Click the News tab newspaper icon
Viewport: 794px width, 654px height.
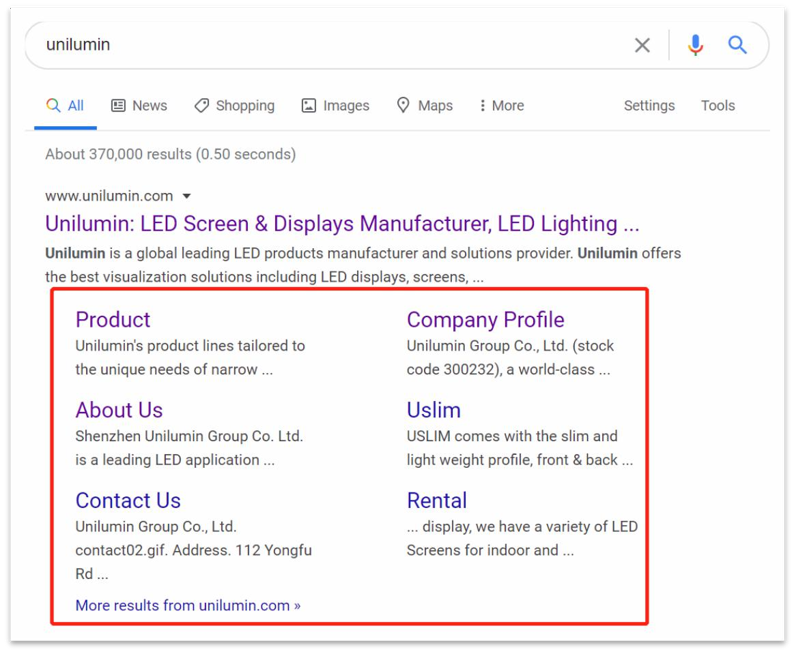[118, 105]
